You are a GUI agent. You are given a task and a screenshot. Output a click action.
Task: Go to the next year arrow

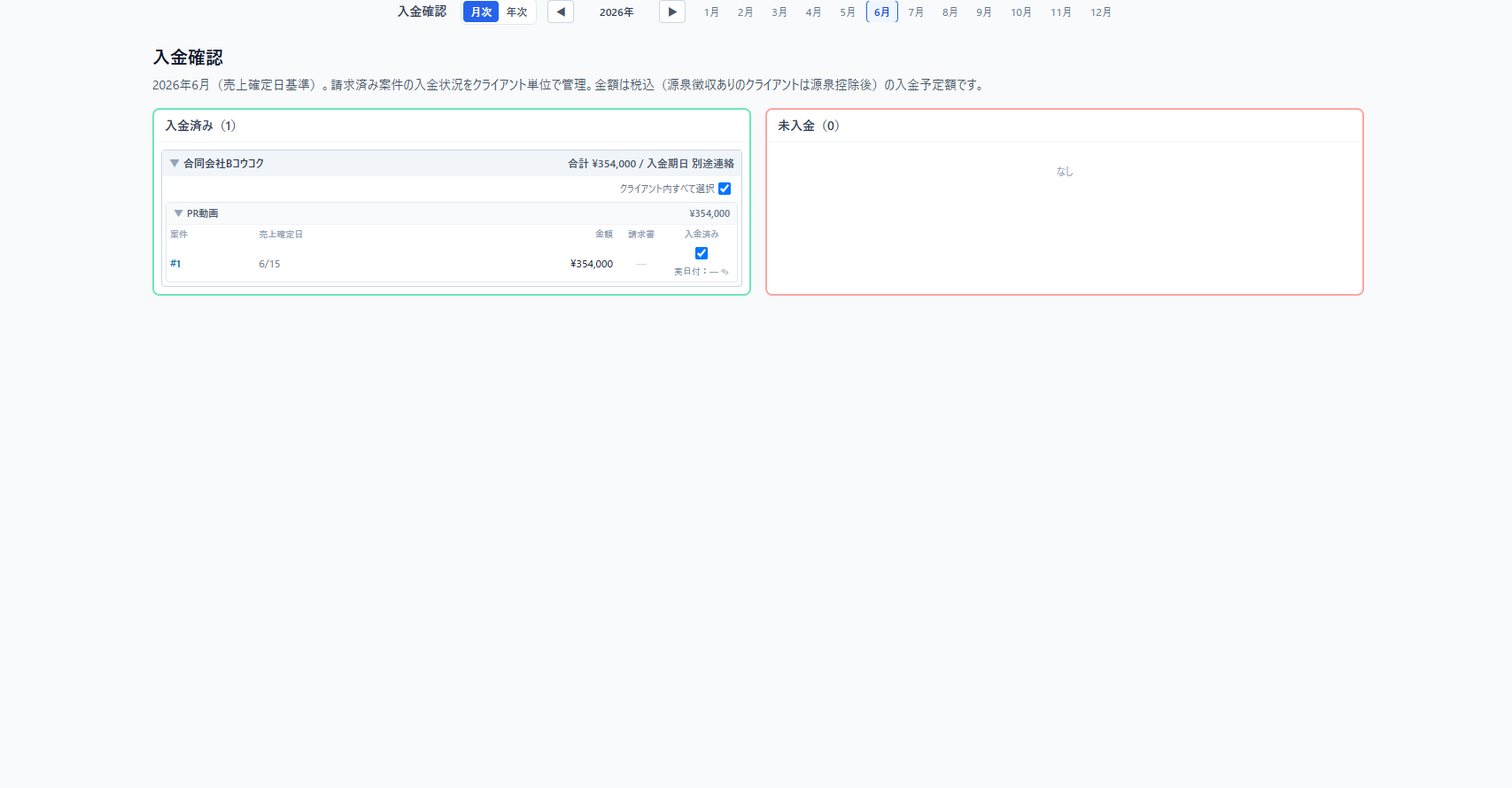[x=672, y=12]
